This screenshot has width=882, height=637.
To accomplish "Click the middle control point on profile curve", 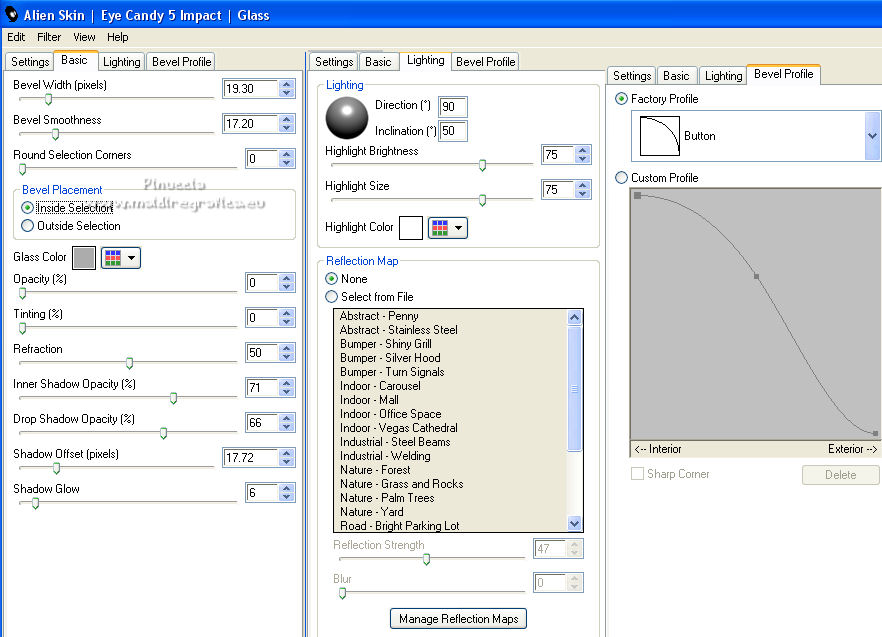I will [756, 276].
